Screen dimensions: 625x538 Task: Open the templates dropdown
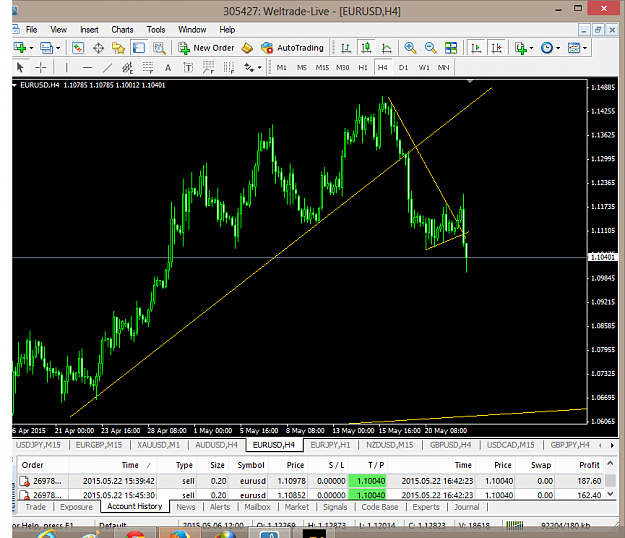(577, 48)
